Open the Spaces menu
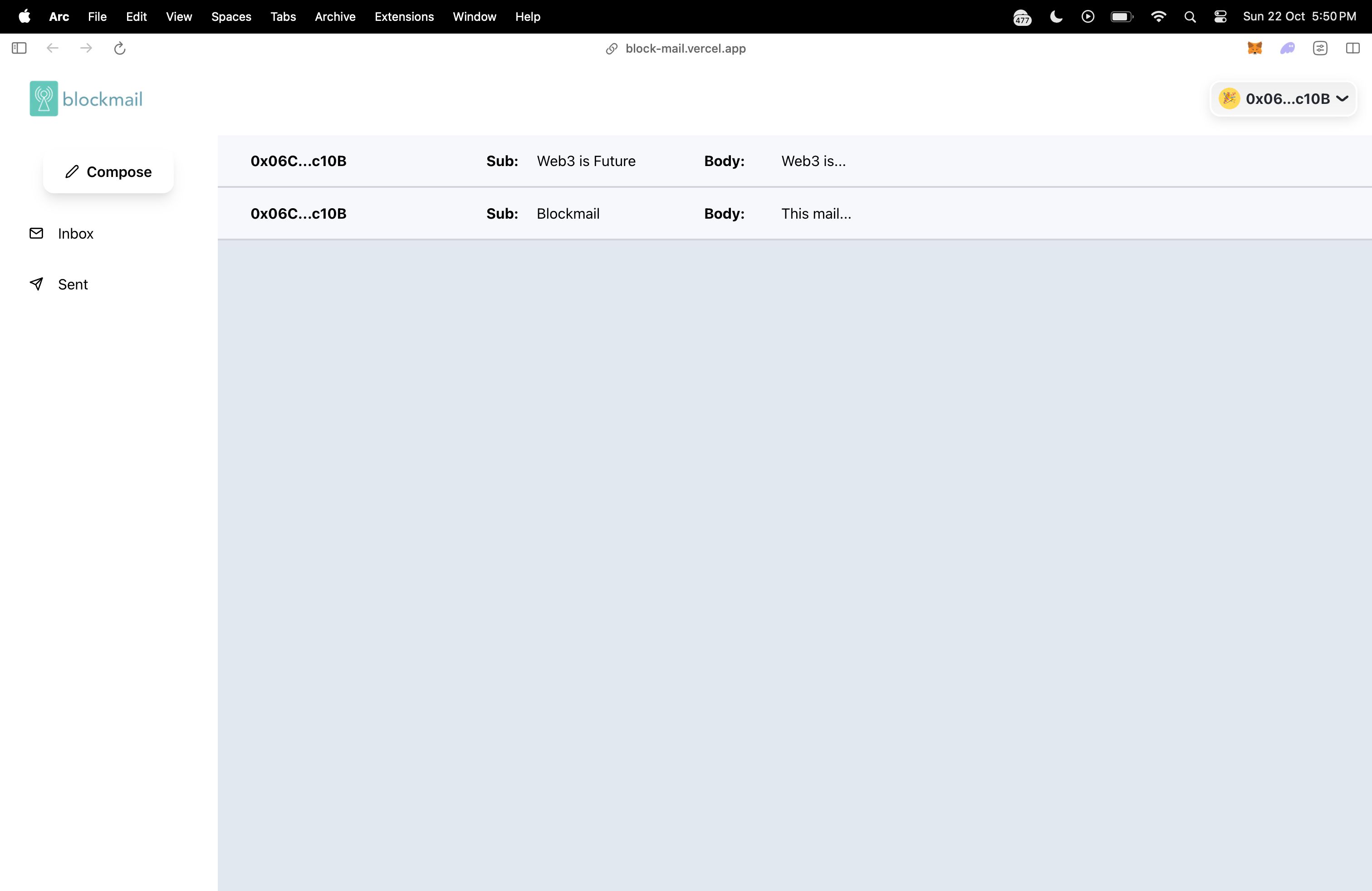Image resolution: width=1372 pixels, height=891 pixels. point(231,17)
